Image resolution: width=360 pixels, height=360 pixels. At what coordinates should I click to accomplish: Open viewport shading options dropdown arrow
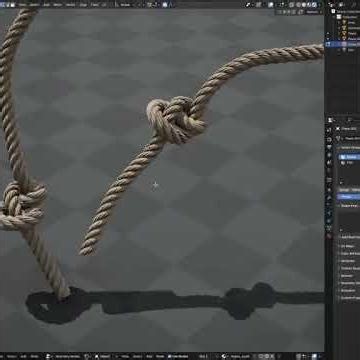(319, 5)
